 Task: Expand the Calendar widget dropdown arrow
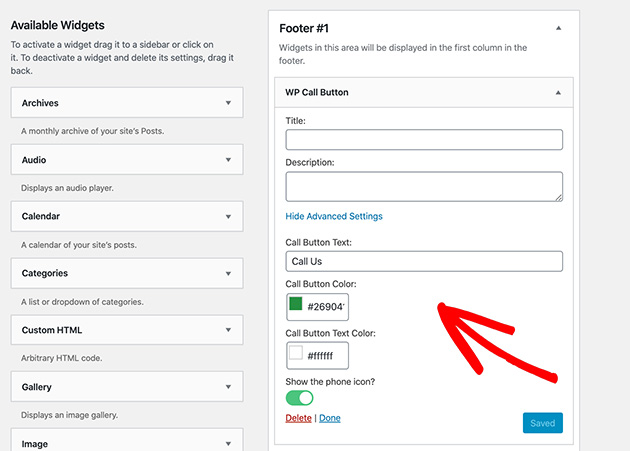(228, 217)
